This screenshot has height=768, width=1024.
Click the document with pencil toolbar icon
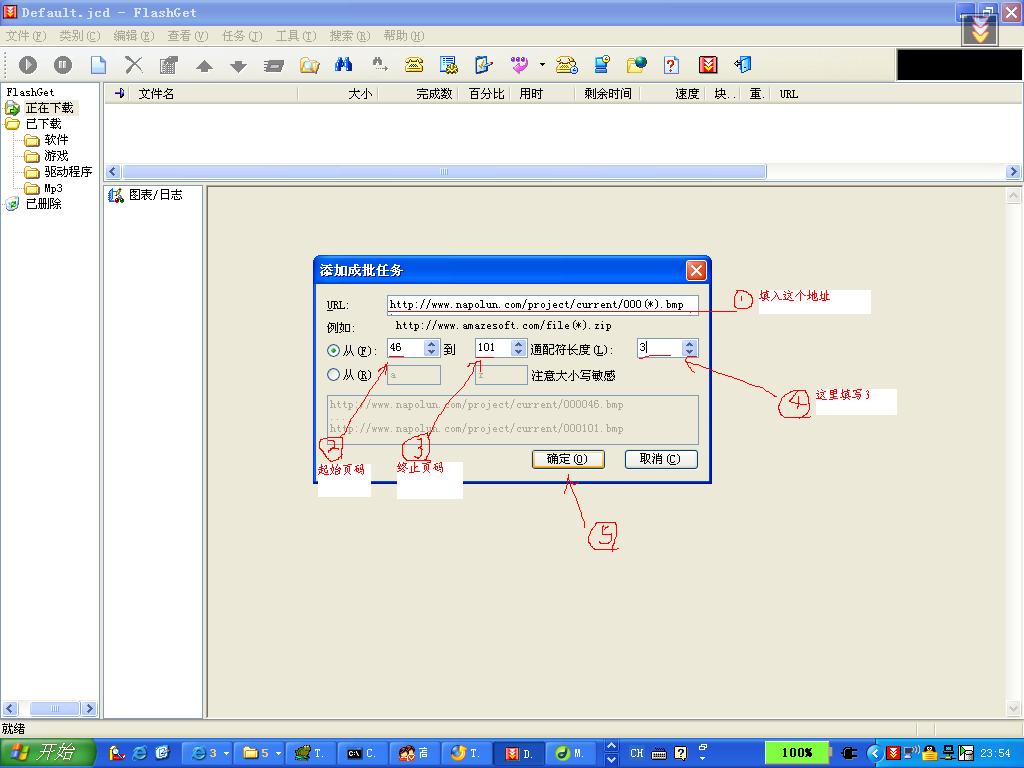coord(483,65)
